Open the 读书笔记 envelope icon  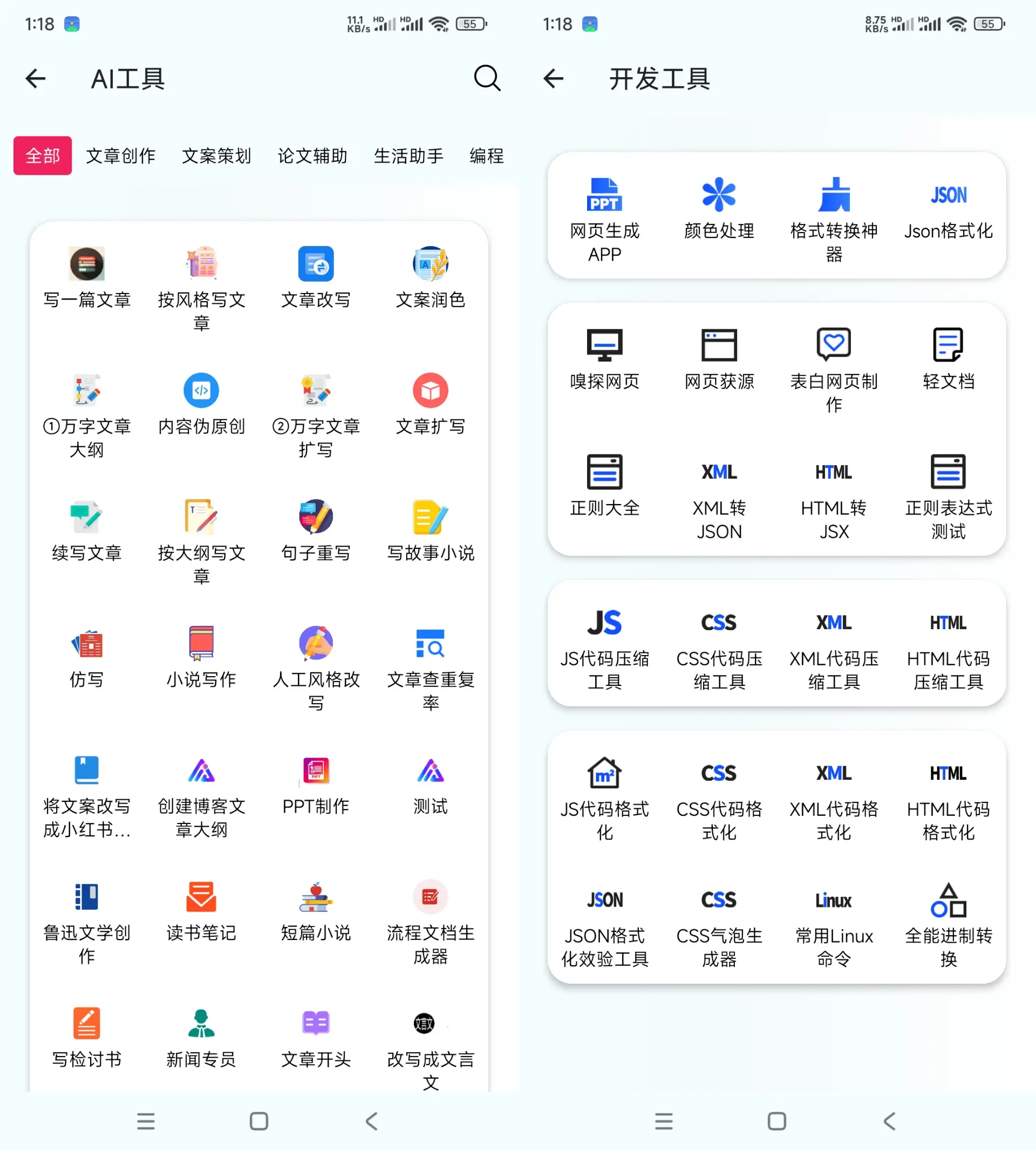pos(201,897)
